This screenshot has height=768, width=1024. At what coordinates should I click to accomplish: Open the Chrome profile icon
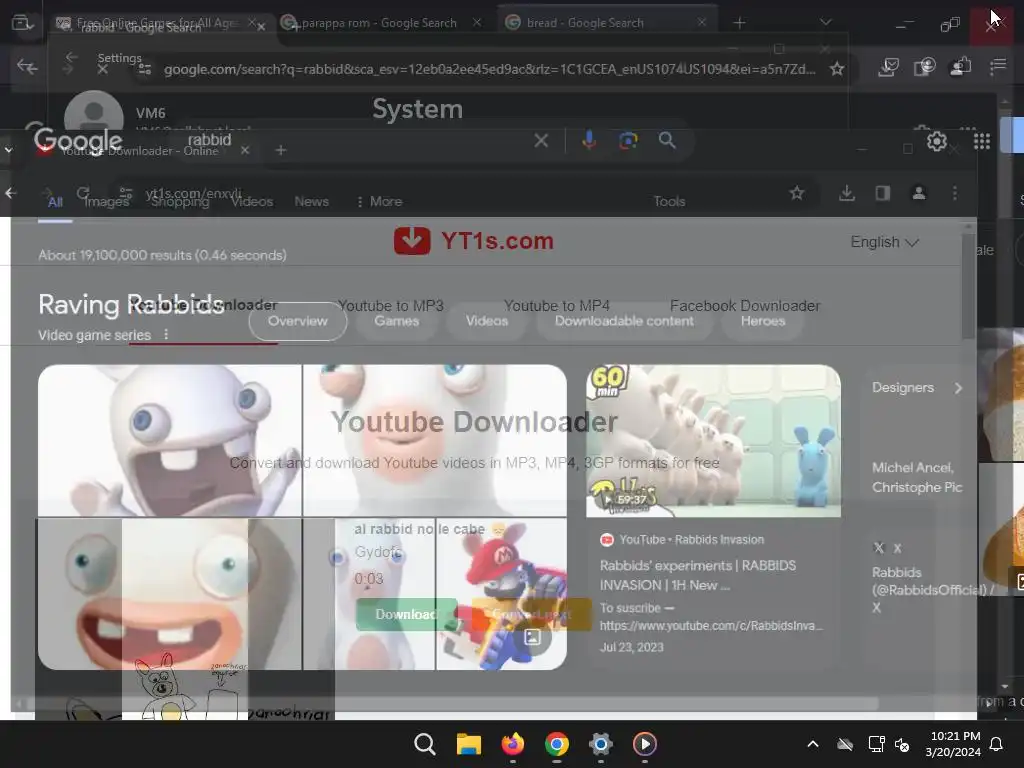tap(919, 193)
